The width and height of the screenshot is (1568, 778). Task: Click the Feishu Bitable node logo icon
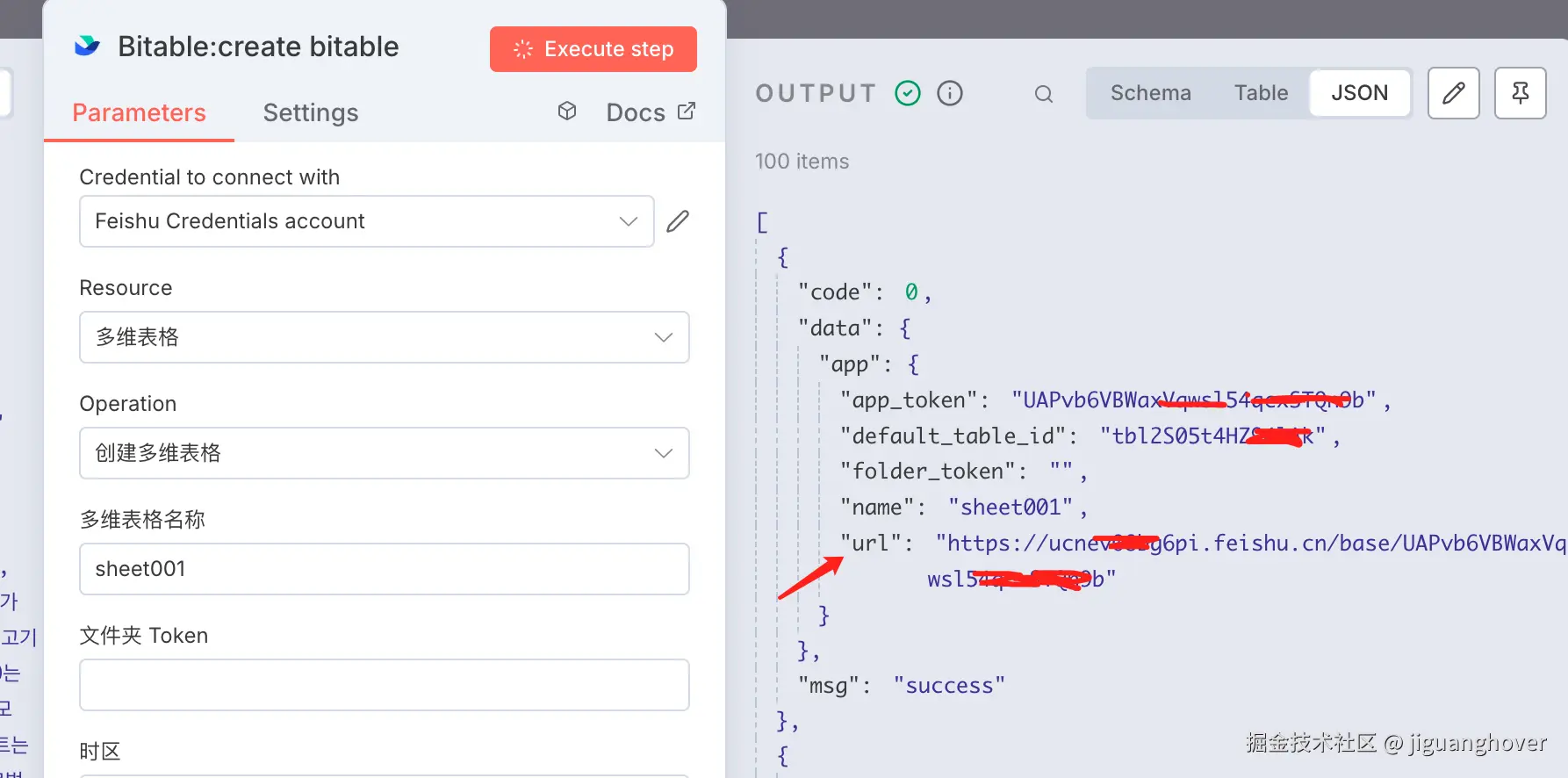point(87,46)
